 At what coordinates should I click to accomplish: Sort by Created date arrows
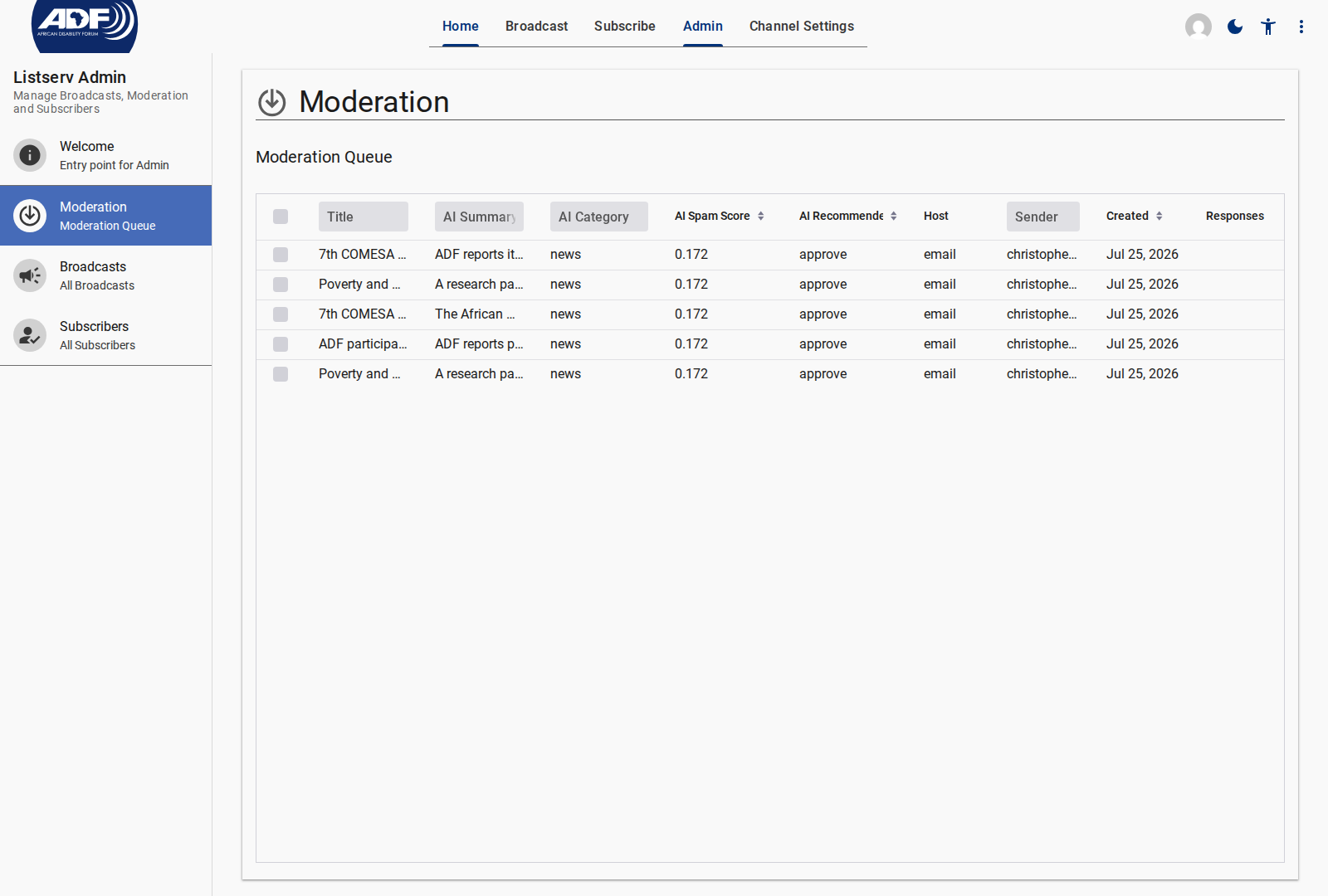(x=1159, y=216)
